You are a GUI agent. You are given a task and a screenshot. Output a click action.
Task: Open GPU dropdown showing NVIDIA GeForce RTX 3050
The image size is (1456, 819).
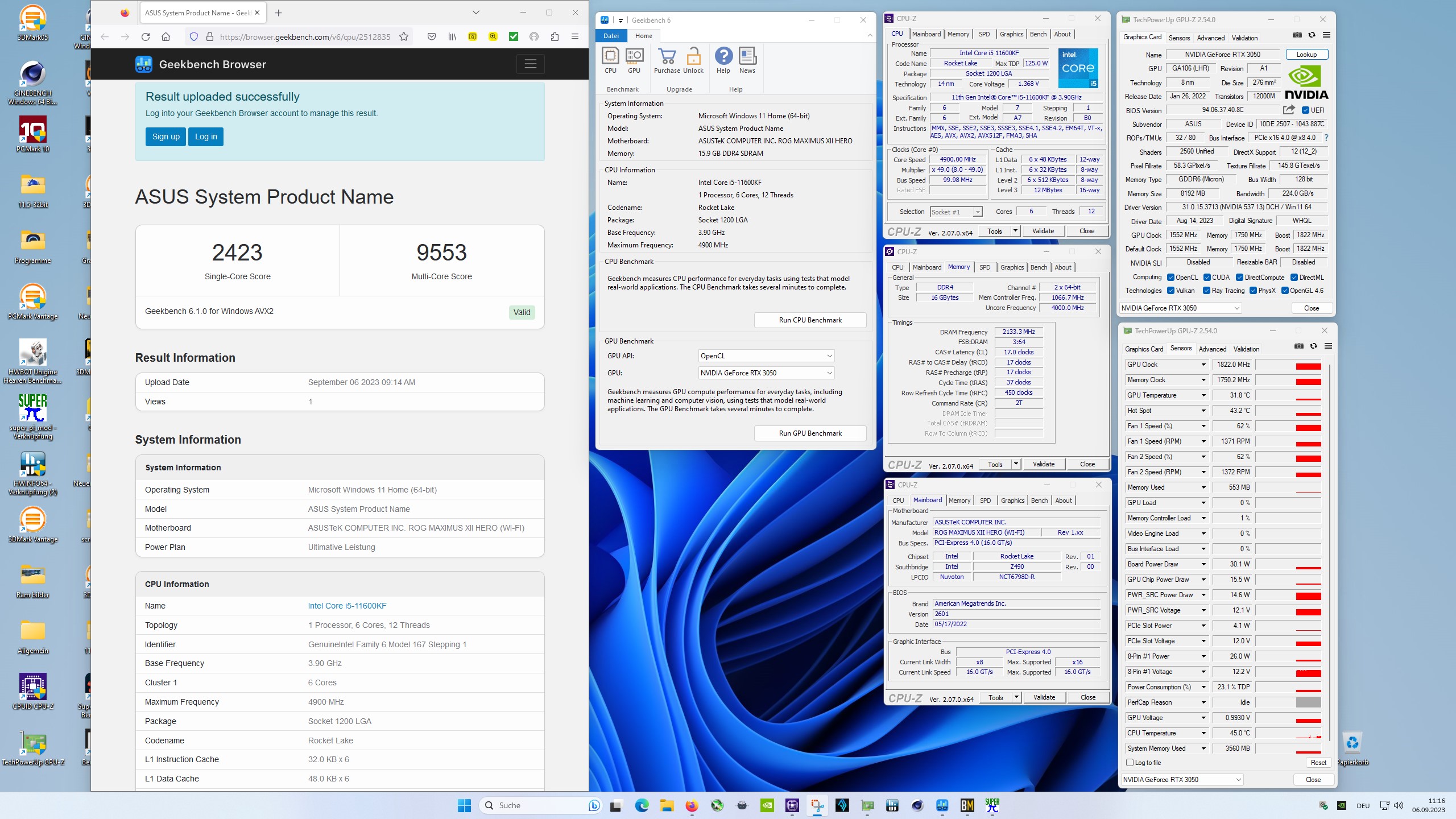[x=766, y=373]
